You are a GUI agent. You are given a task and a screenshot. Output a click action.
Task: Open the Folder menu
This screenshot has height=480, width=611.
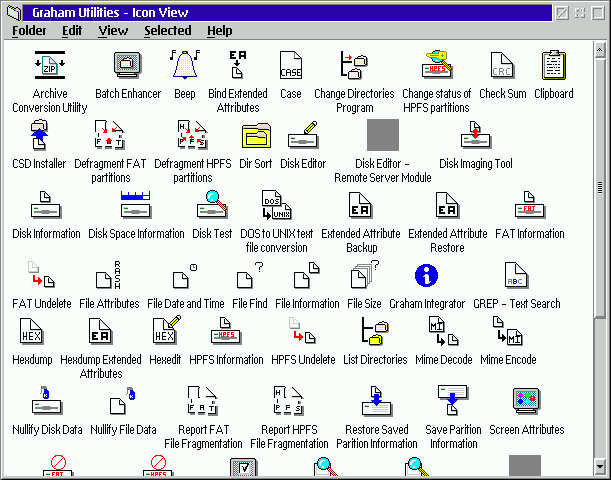click(x=30, y=31)
